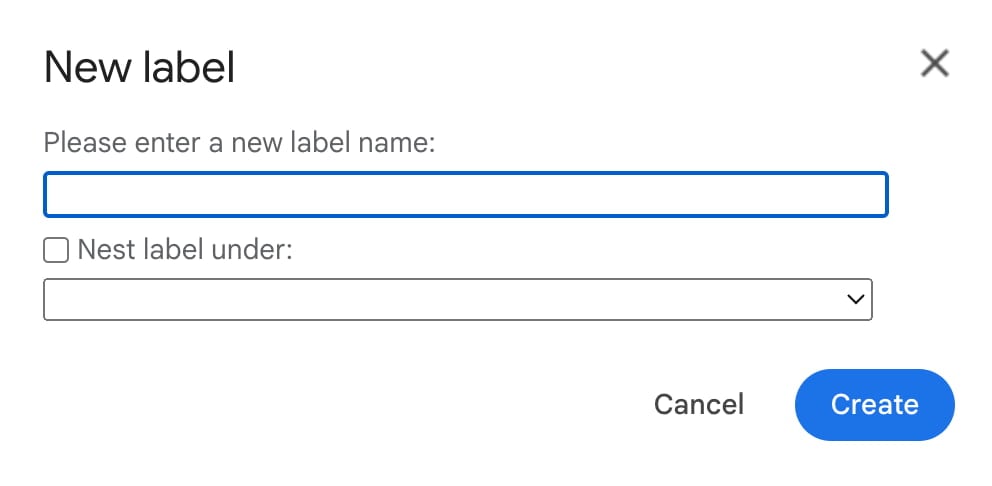Click the chevron arrow in the nest dropdown
This screenshot has height=486, width=992.
click(x=854, y=299)
